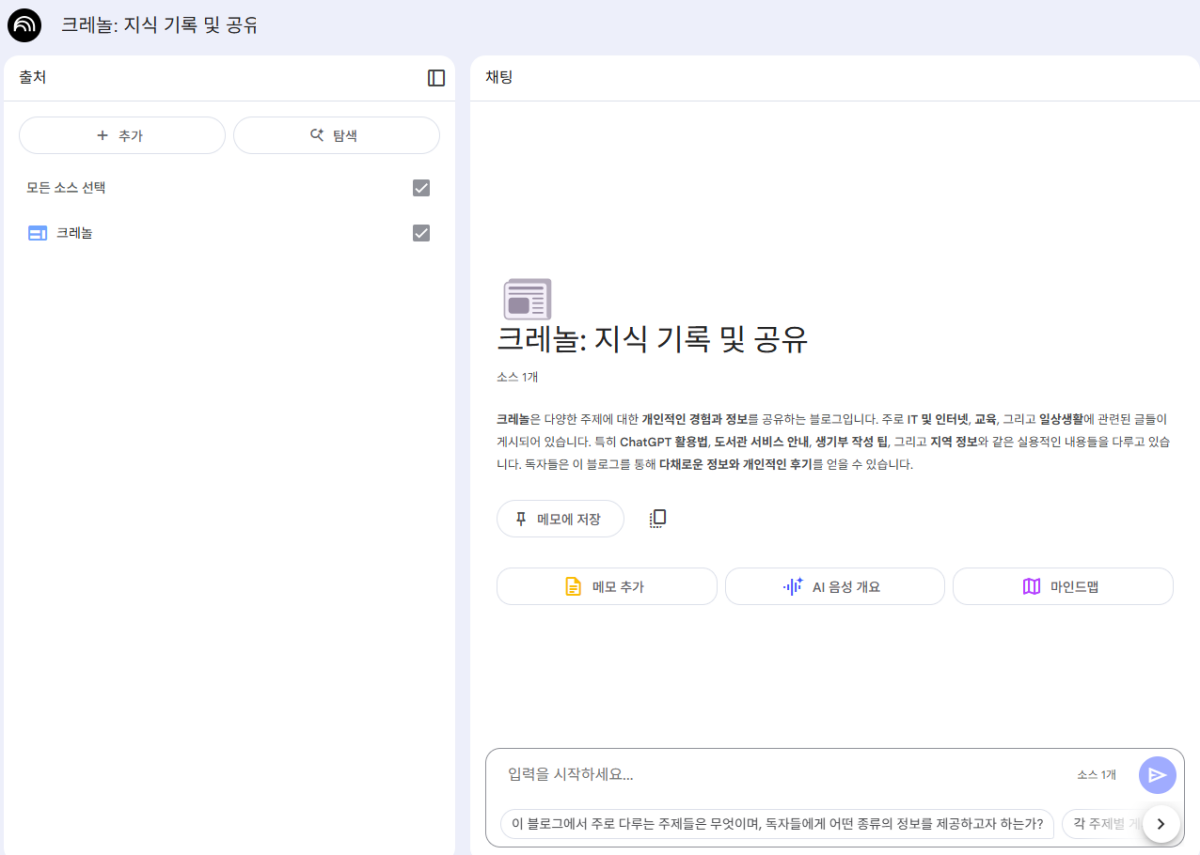Click the plus icon on the 추가 button
The image size is (1200, 855).
102,135
